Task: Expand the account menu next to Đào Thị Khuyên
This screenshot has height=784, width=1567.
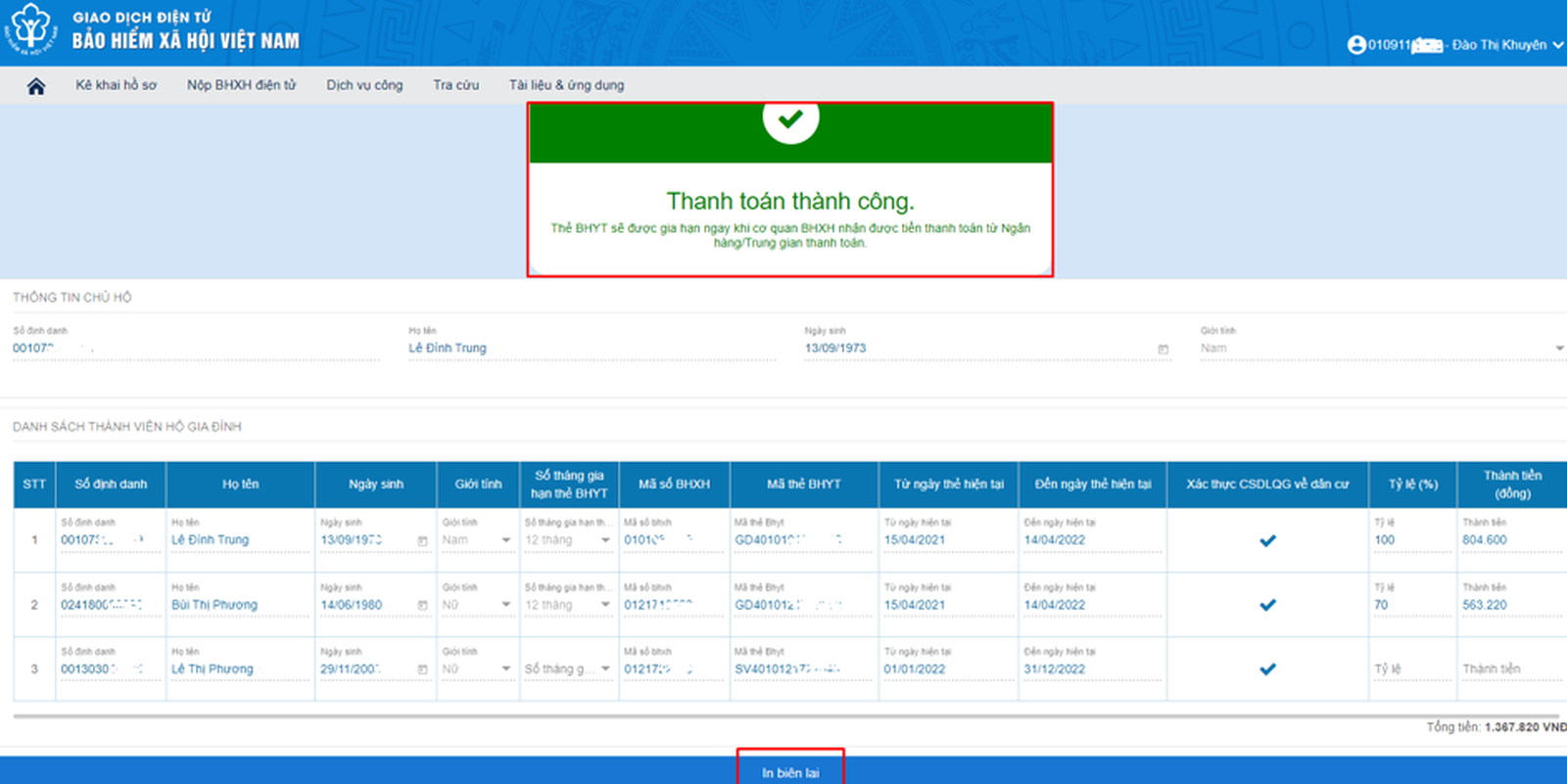Action: tap(1557, 45)
